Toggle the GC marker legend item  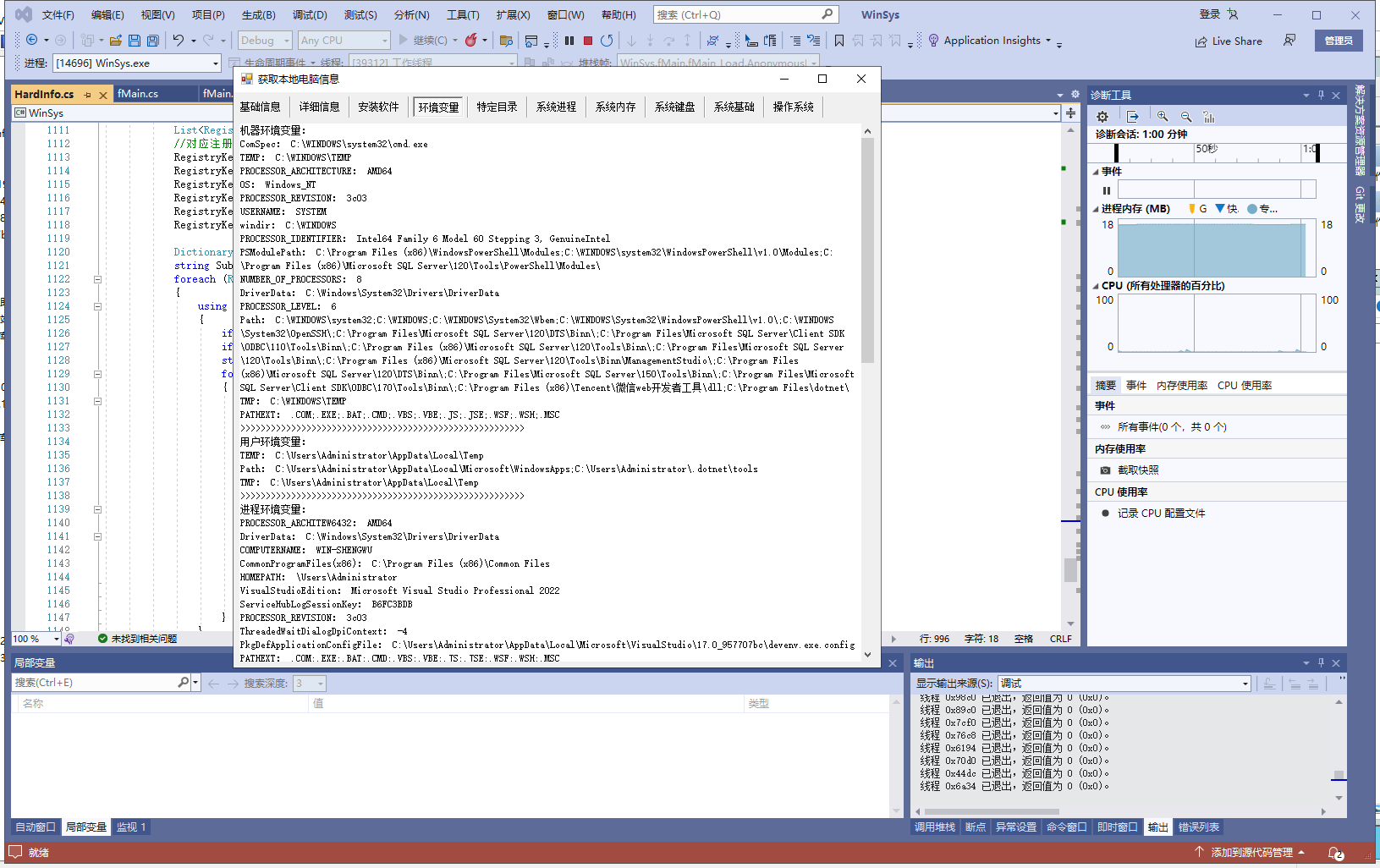(x=1197, y=209)
